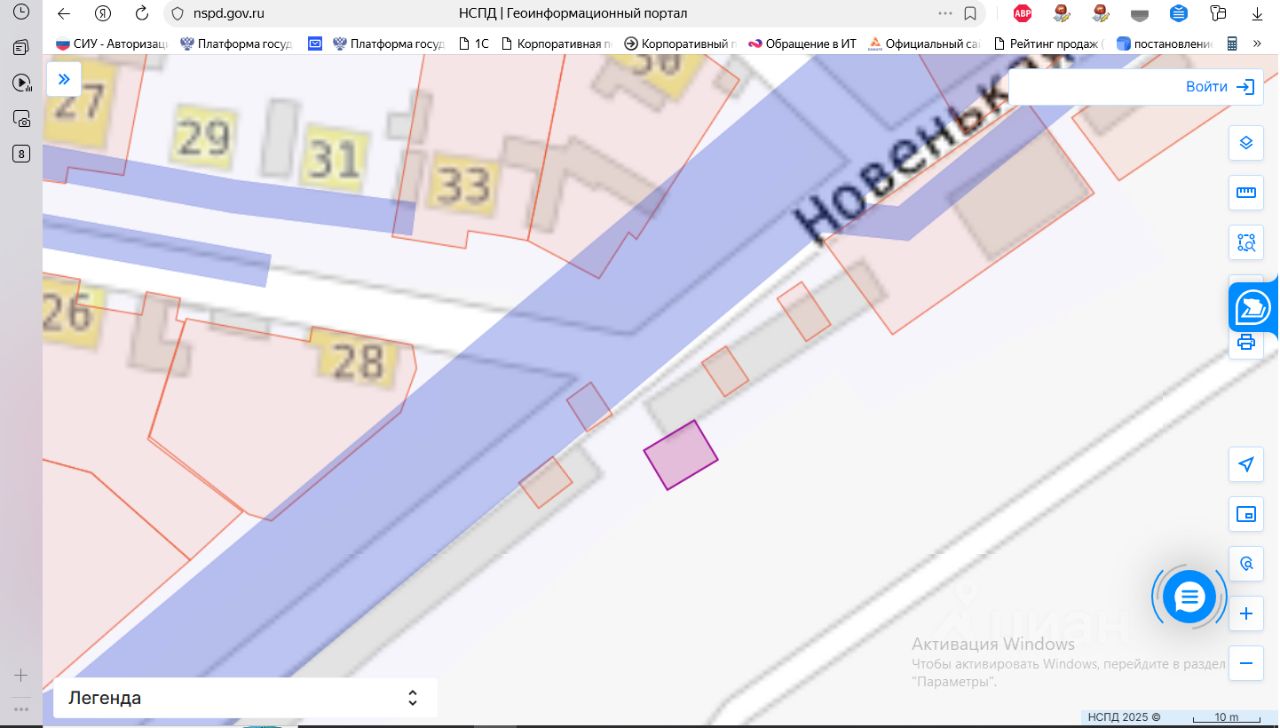The height and width of the screenshot is (728, 1280).
Task: Open the ABP ad blocker extension
Action: (1022, 14)
